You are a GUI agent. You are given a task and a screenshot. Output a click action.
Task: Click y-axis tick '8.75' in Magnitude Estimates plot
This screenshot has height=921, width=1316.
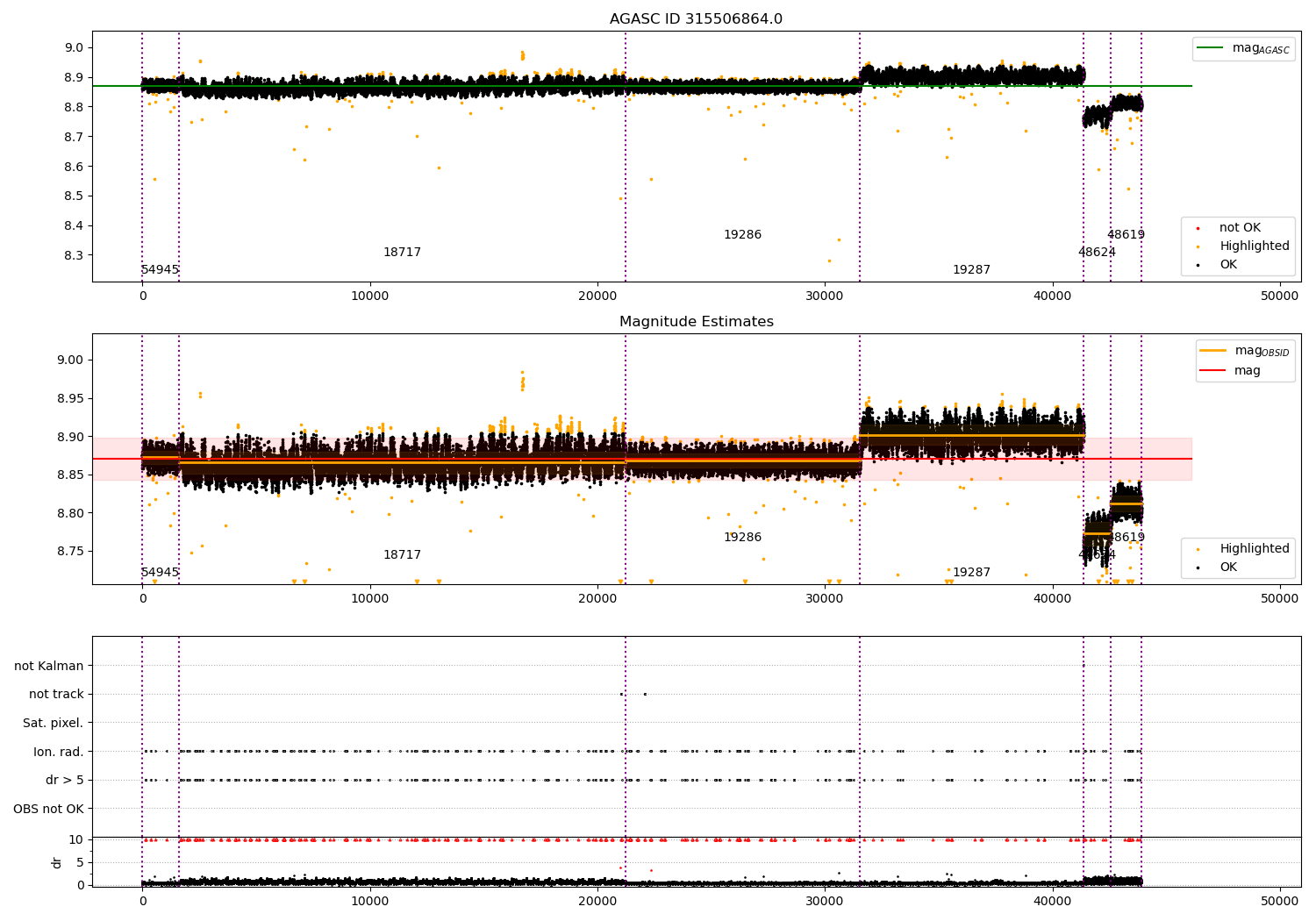tap(71, 552)
